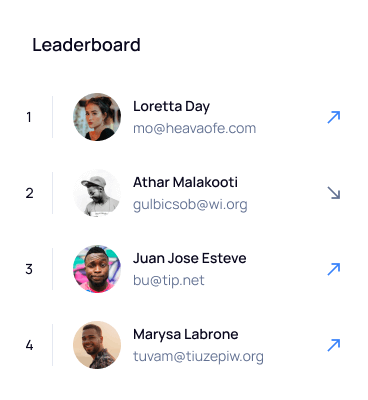The width and height of the screenshot is (368, 400).
Task: Open Loretta Day's avatar photo
Action: pos(97,117)
